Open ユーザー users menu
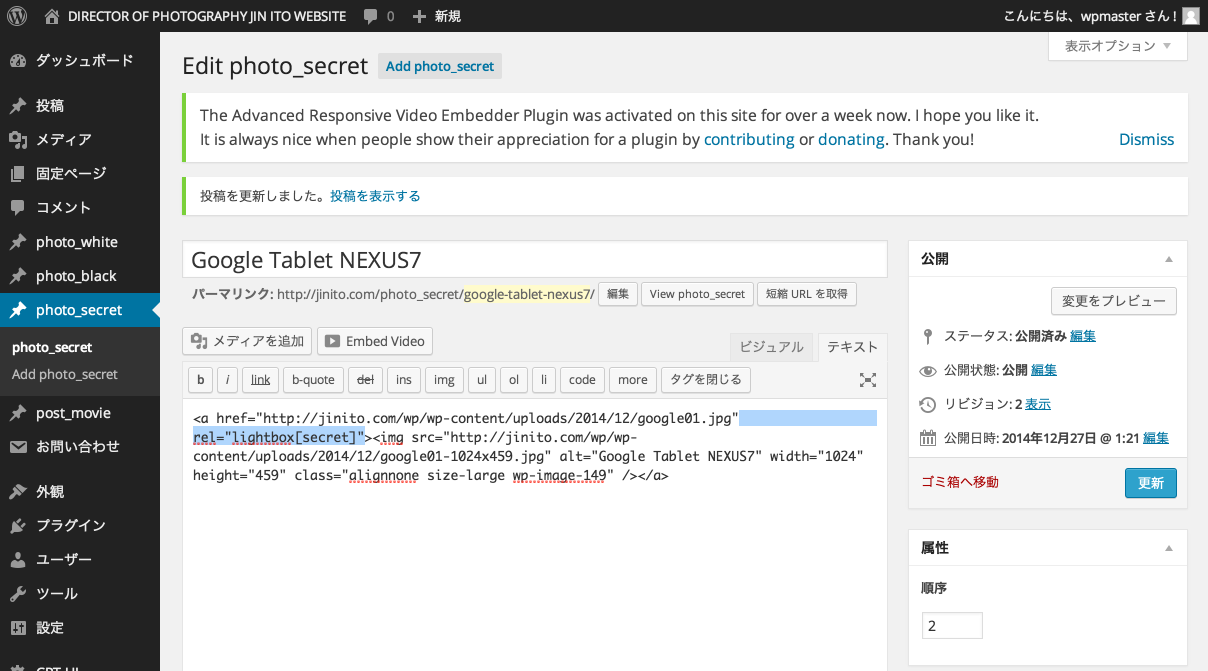The image size is (1208, 671). pos(80,559)
